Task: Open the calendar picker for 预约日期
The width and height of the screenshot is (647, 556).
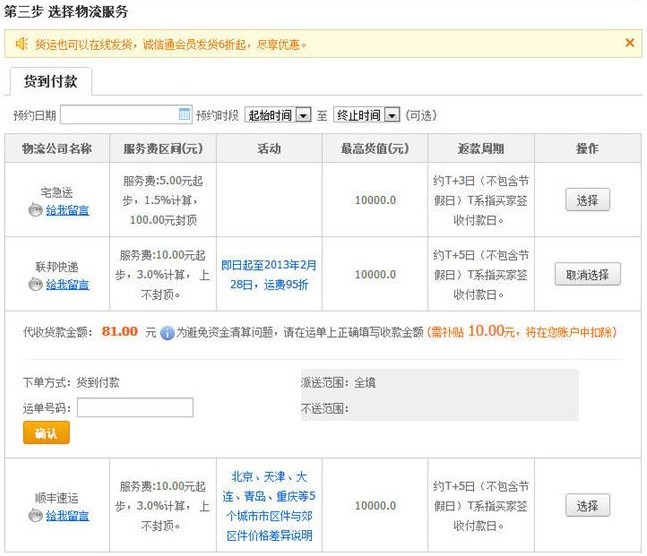Action: (x=184, y=114)
